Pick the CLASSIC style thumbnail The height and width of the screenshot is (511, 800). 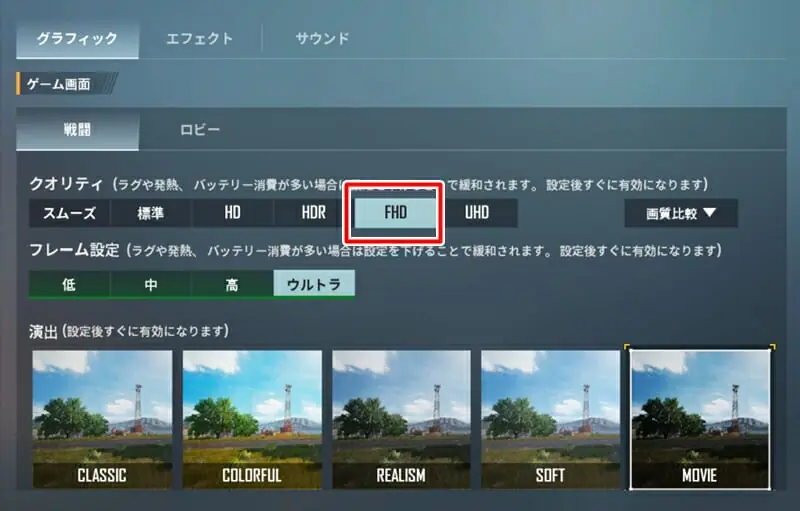coord(102,419)
